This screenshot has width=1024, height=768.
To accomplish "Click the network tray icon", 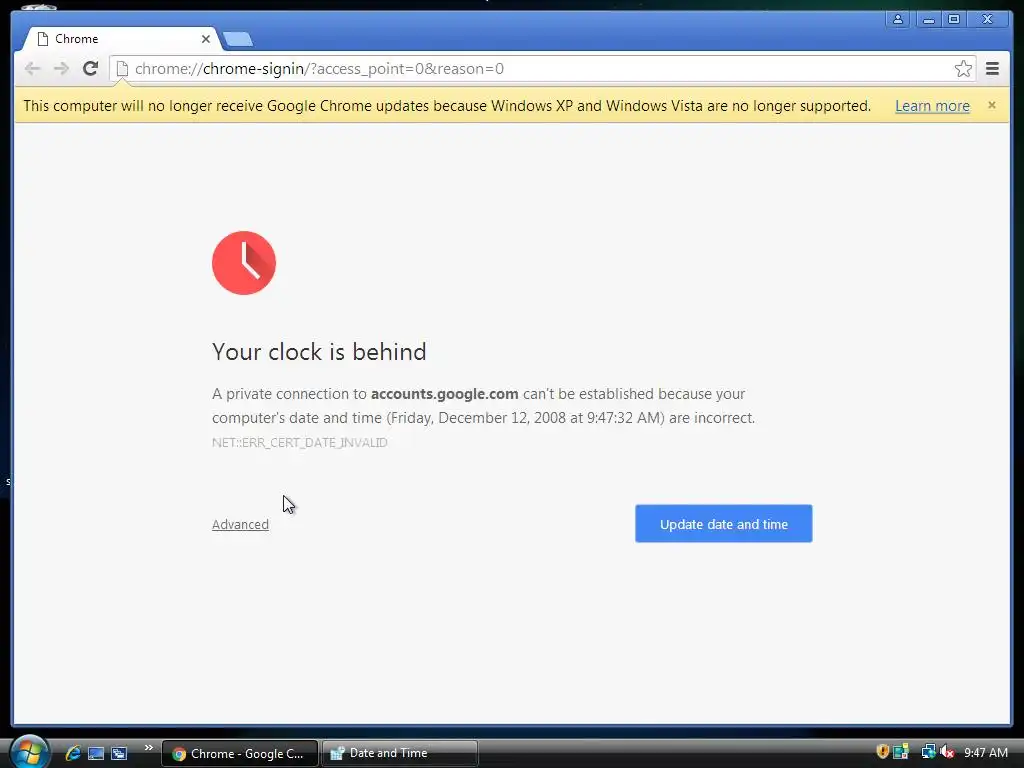I will (x=928, y=752).
